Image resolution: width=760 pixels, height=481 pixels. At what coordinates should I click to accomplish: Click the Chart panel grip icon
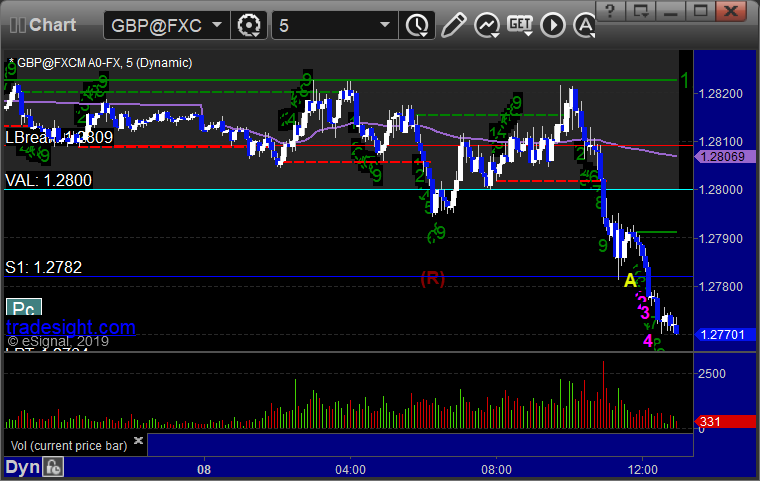tap(17, 25)
